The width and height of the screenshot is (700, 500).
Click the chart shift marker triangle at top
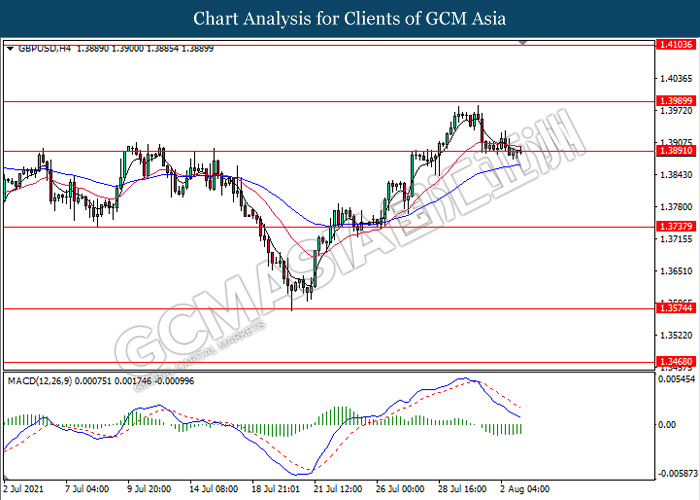click(523, 43)
